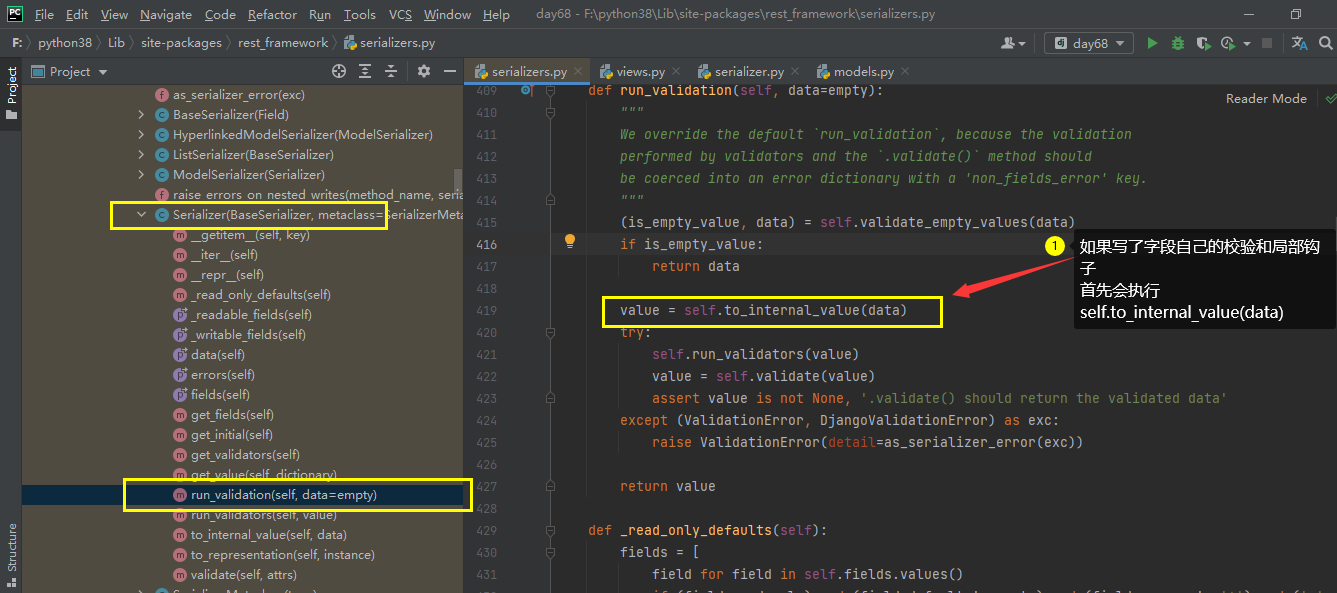Click Expand All in Project panel
This screenshot has height=593, width=1337.
click(365, 71)
